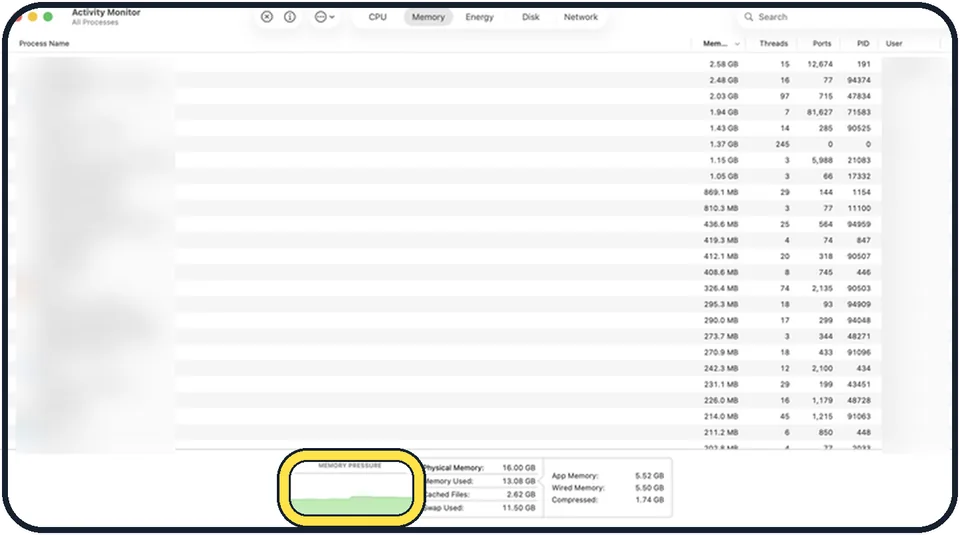Select the 1.37 GB process row
Viewport: 960px width, 535px height.
[478, 144]
